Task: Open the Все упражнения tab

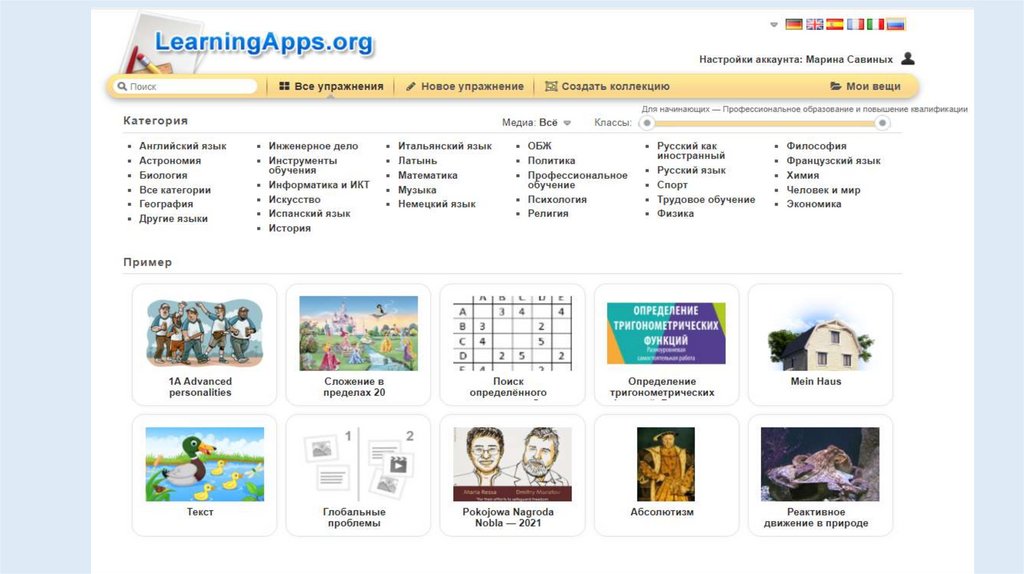Action: 331,86
